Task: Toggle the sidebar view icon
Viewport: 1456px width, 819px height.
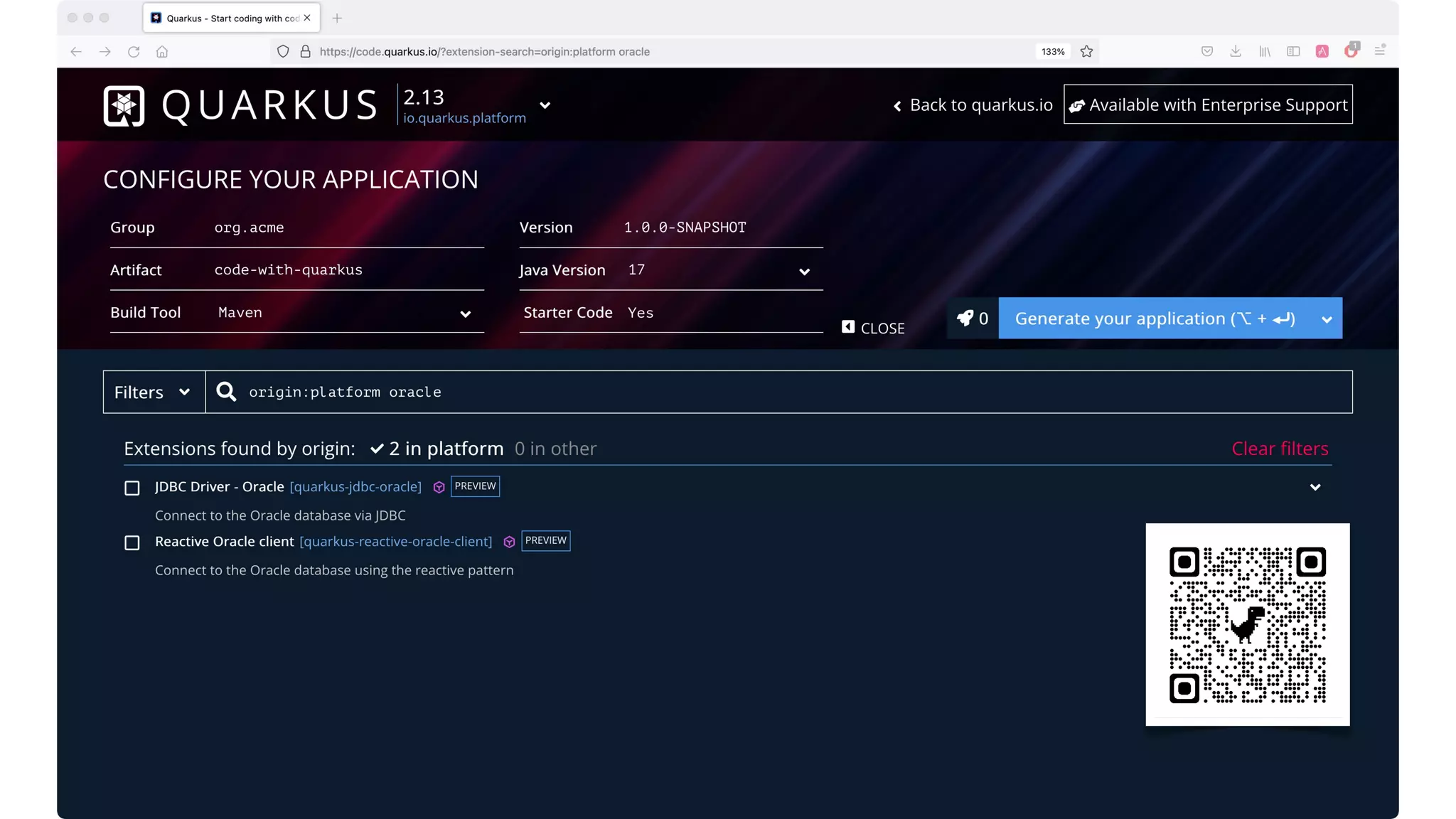Action: coord(1293,51)
